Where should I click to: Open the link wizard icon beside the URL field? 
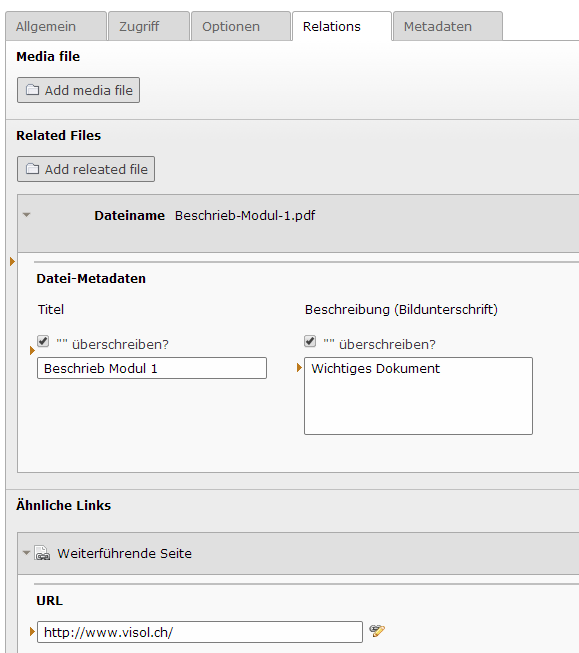point(377,631)
